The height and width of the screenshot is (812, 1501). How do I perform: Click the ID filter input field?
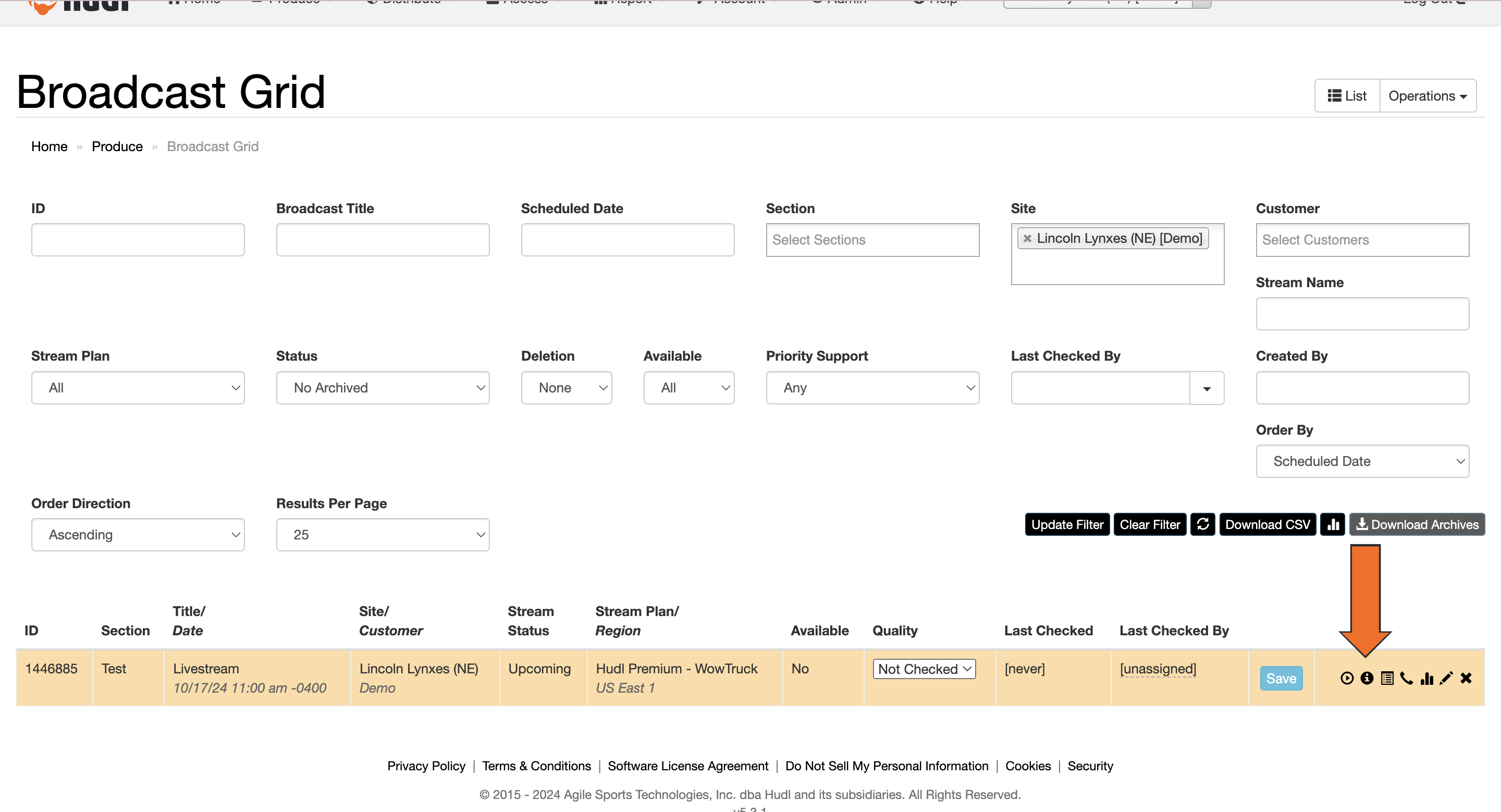tap(138, 239)
